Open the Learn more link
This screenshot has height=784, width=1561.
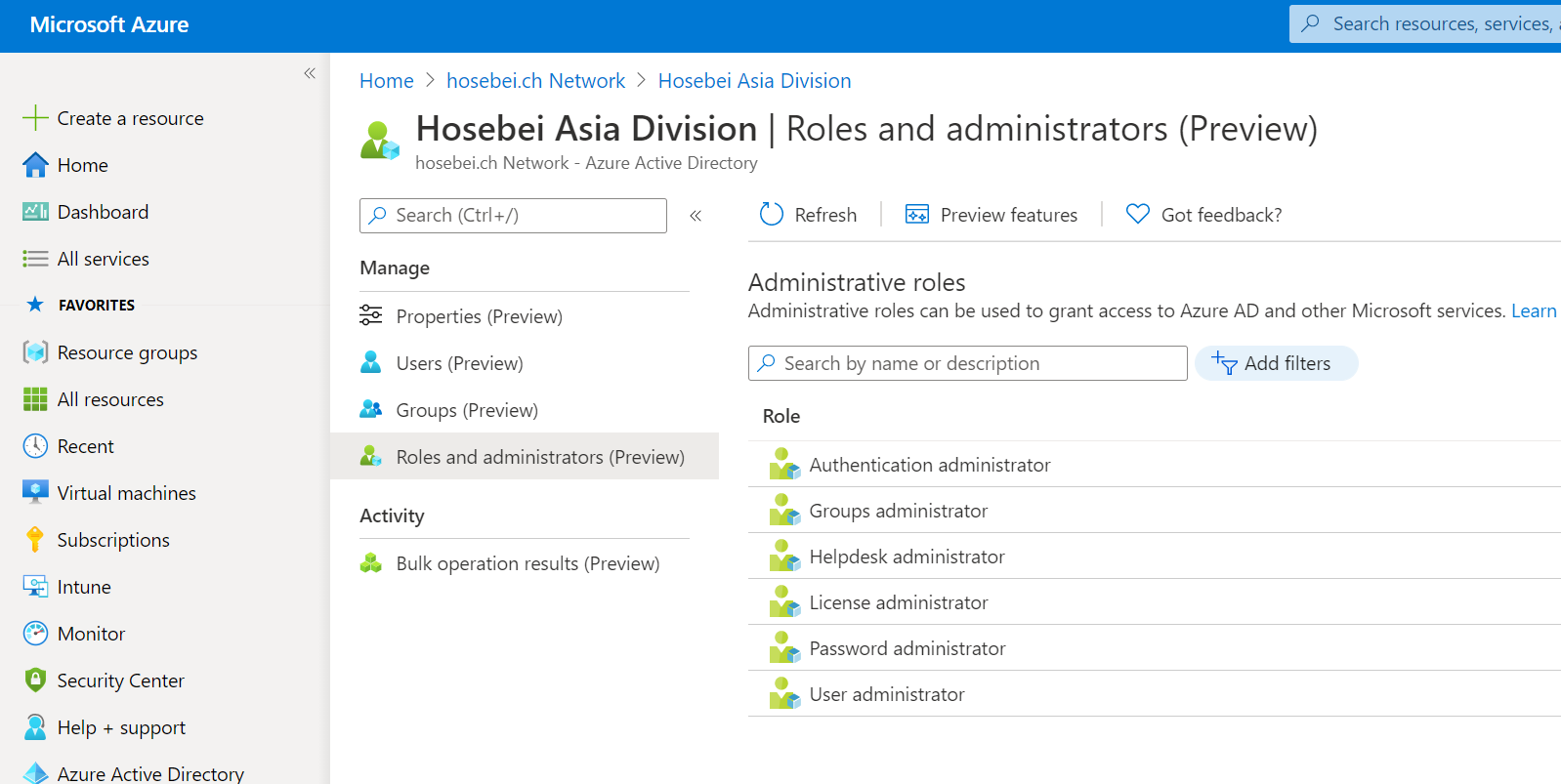tap(1535, 310)
